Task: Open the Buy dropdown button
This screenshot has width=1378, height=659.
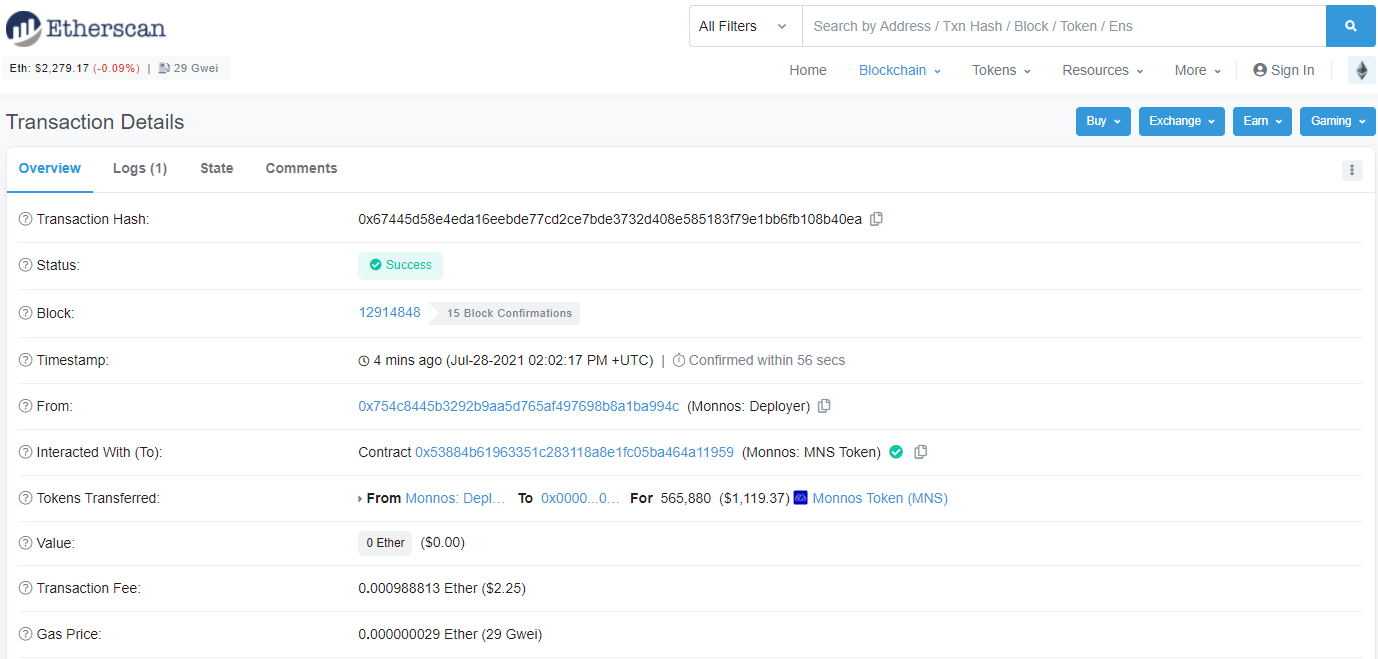Action: pyautogui.click(x=1103, y=121)
